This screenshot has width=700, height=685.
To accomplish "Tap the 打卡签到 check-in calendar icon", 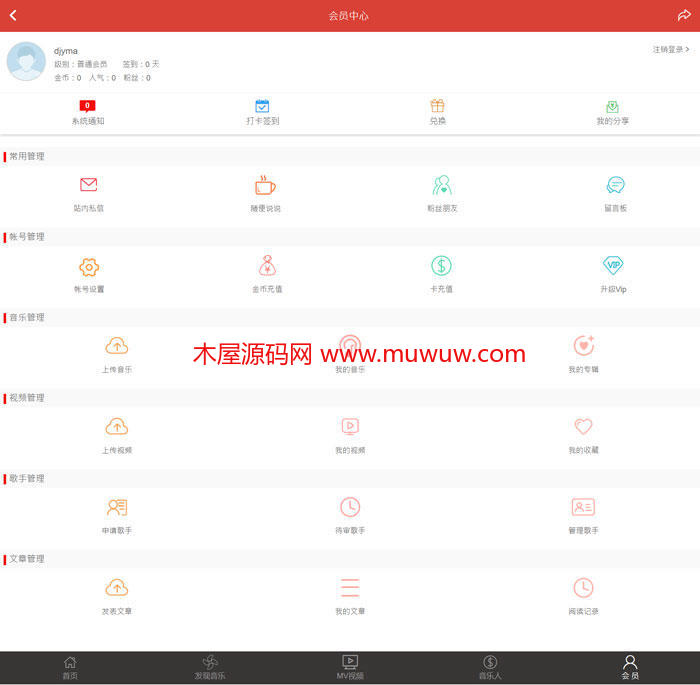I will (262, 106).
